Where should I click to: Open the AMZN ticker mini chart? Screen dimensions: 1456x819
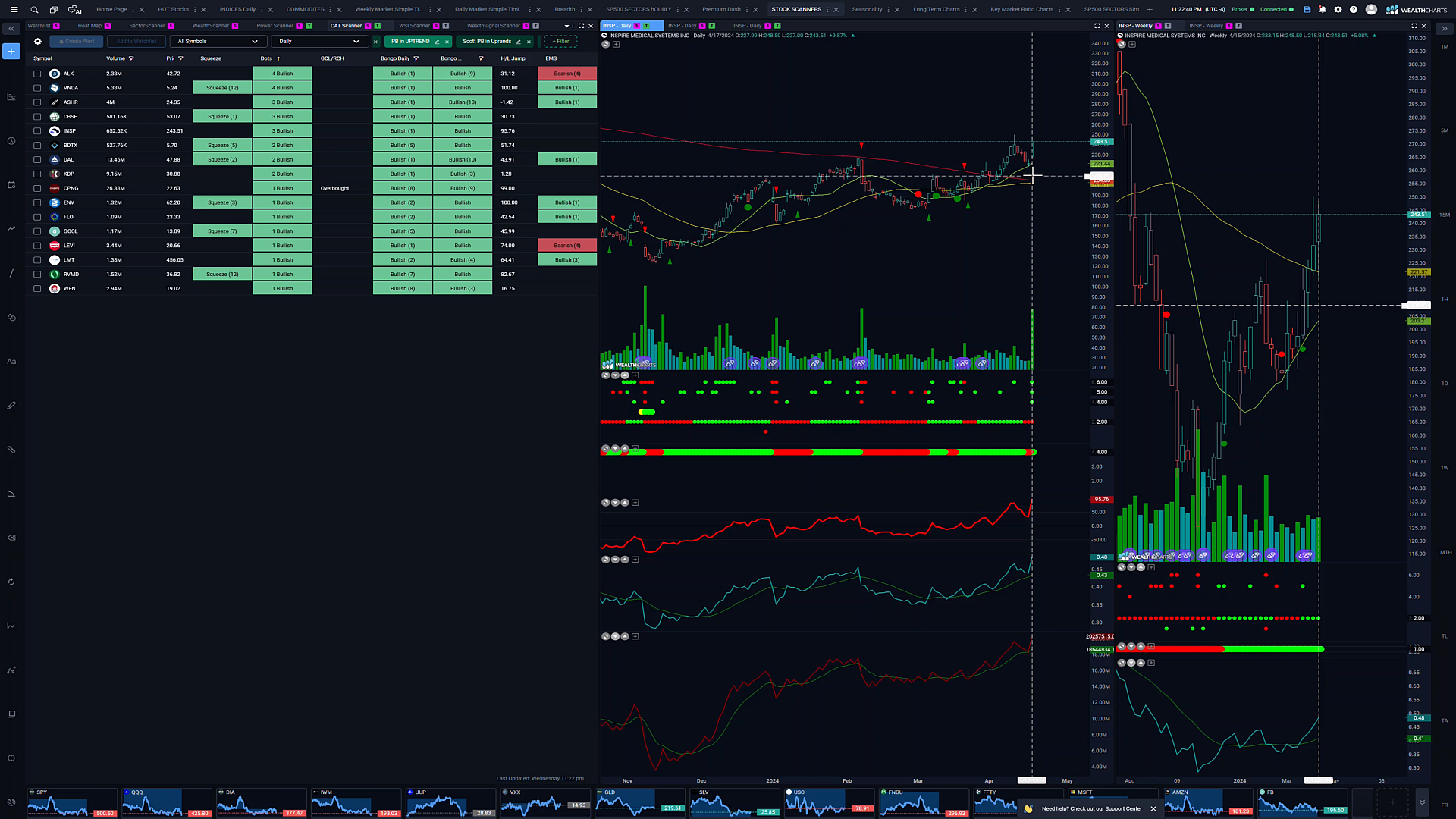coord(1208,802)
